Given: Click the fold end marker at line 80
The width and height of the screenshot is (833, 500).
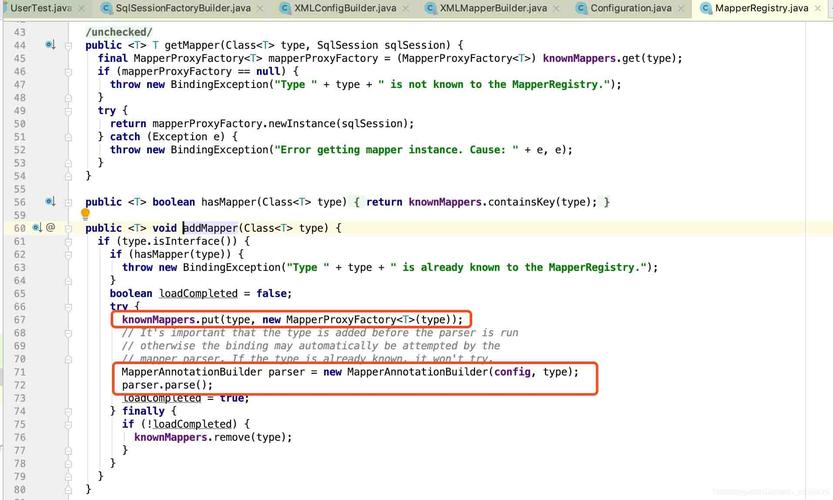Looking at the screenshot, I should (x=69, y=490).
